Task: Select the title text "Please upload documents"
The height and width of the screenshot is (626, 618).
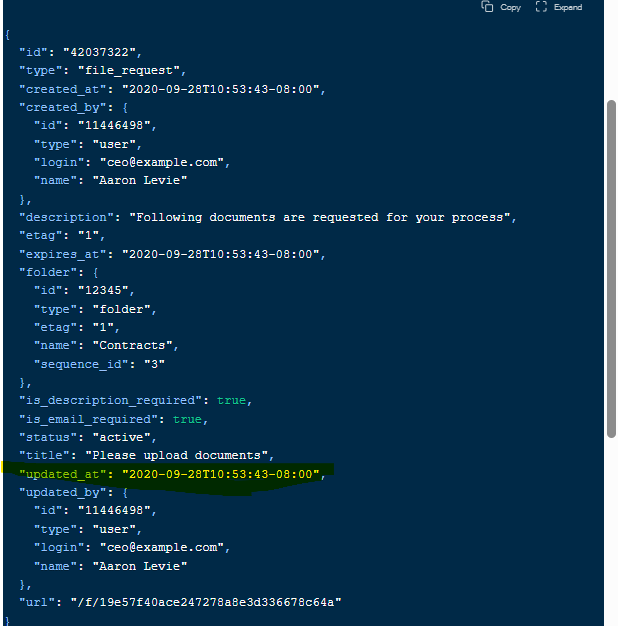Action: pos(176,456)
